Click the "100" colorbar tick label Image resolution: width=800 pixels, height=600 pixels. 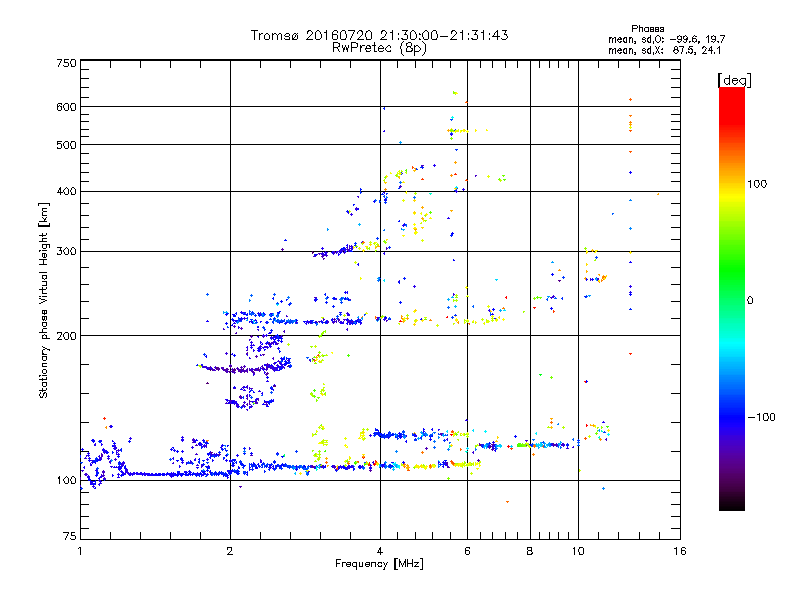pyautogui.click(x=757, y=184)
